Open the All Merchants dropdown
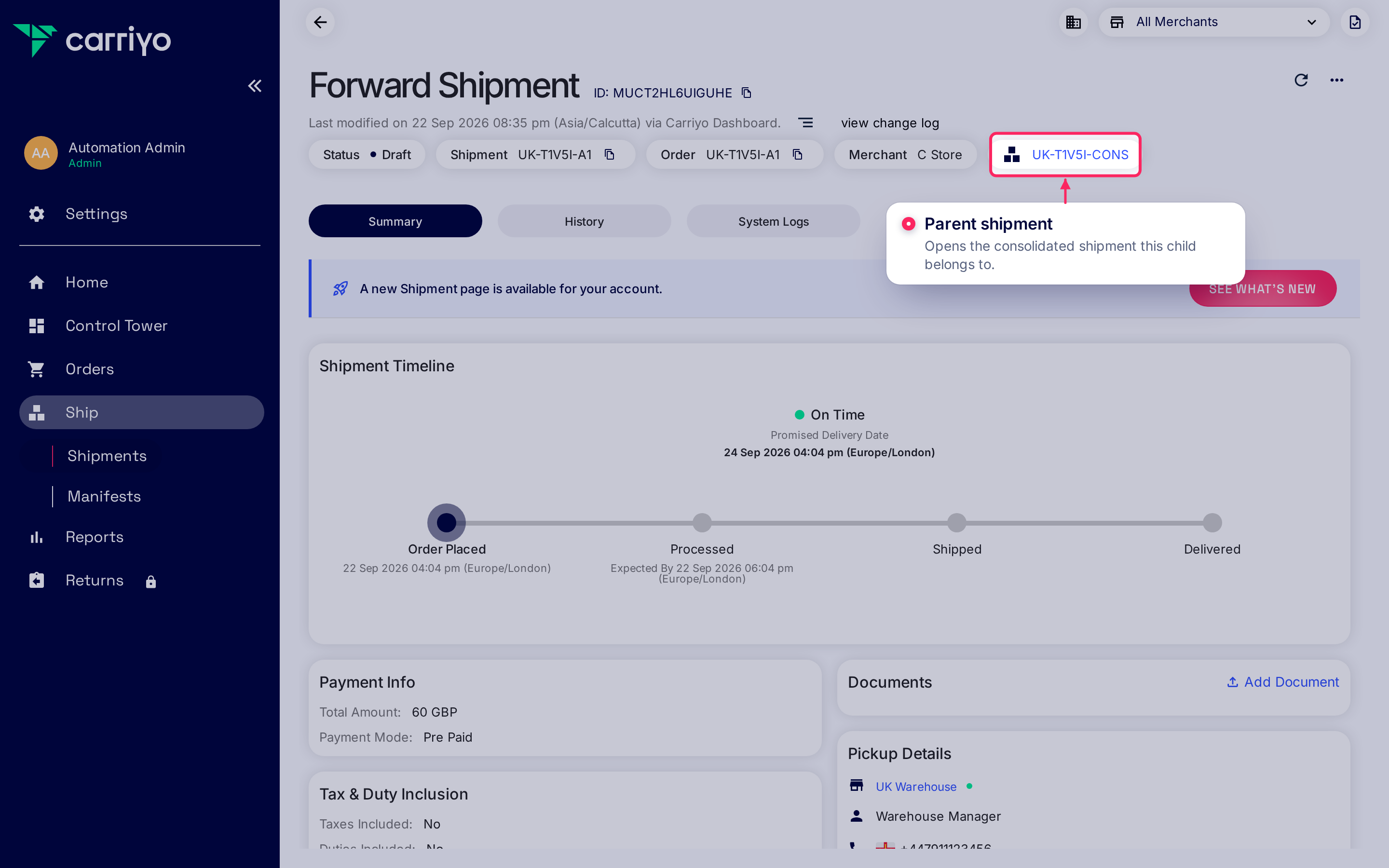 [1213, 22]
